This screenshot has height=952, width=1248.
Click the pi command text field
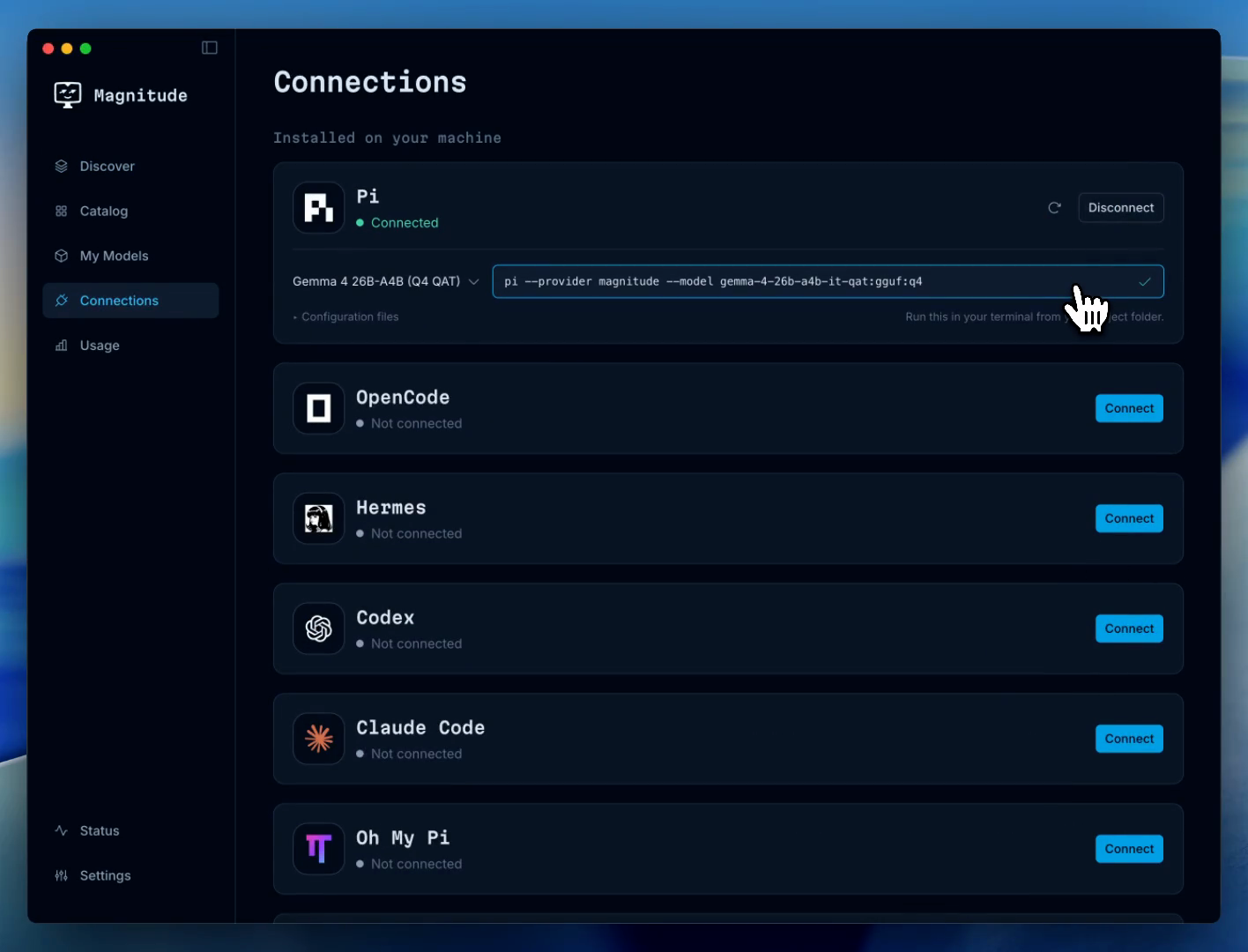coord(828,282)
